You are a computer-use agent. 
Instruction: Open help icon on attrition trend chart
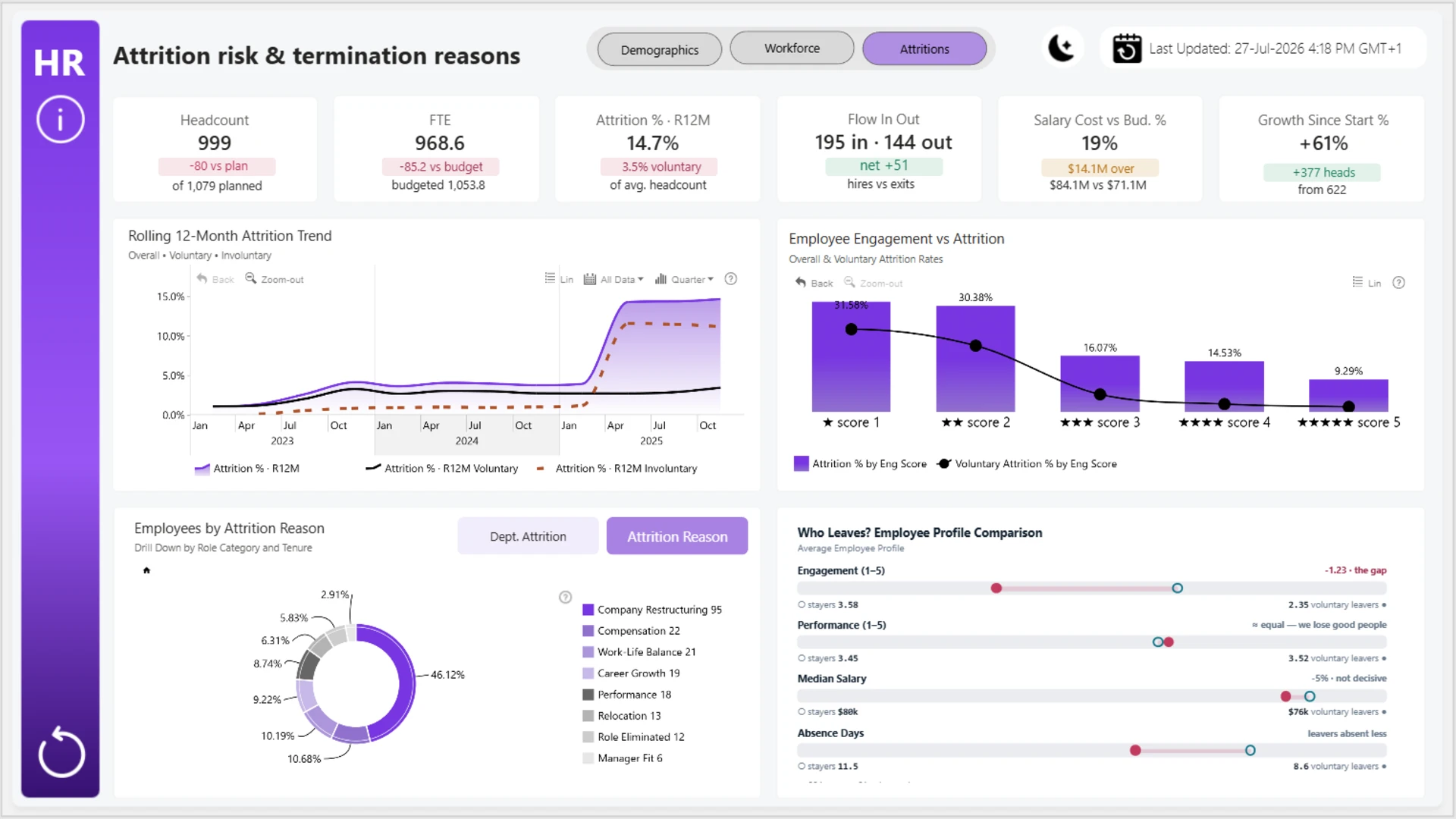pyautogui.click(x=731, y=279)
